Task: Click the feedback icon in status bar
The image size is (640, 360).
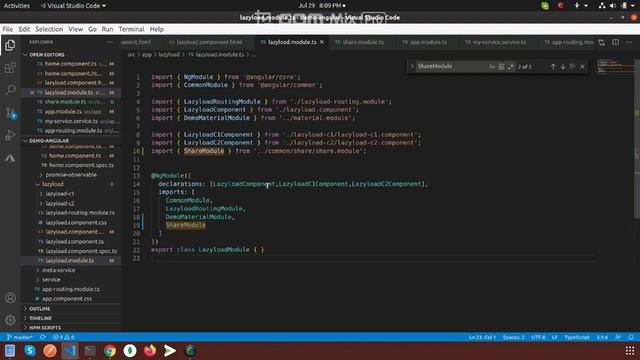Action: (x=618, y=337)
